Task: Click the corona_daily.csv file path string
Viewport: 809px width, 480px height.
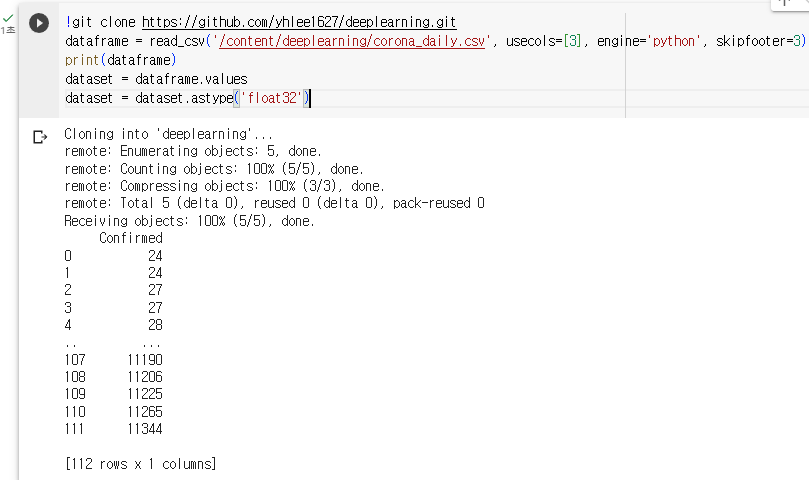Action: coord(352,41)
